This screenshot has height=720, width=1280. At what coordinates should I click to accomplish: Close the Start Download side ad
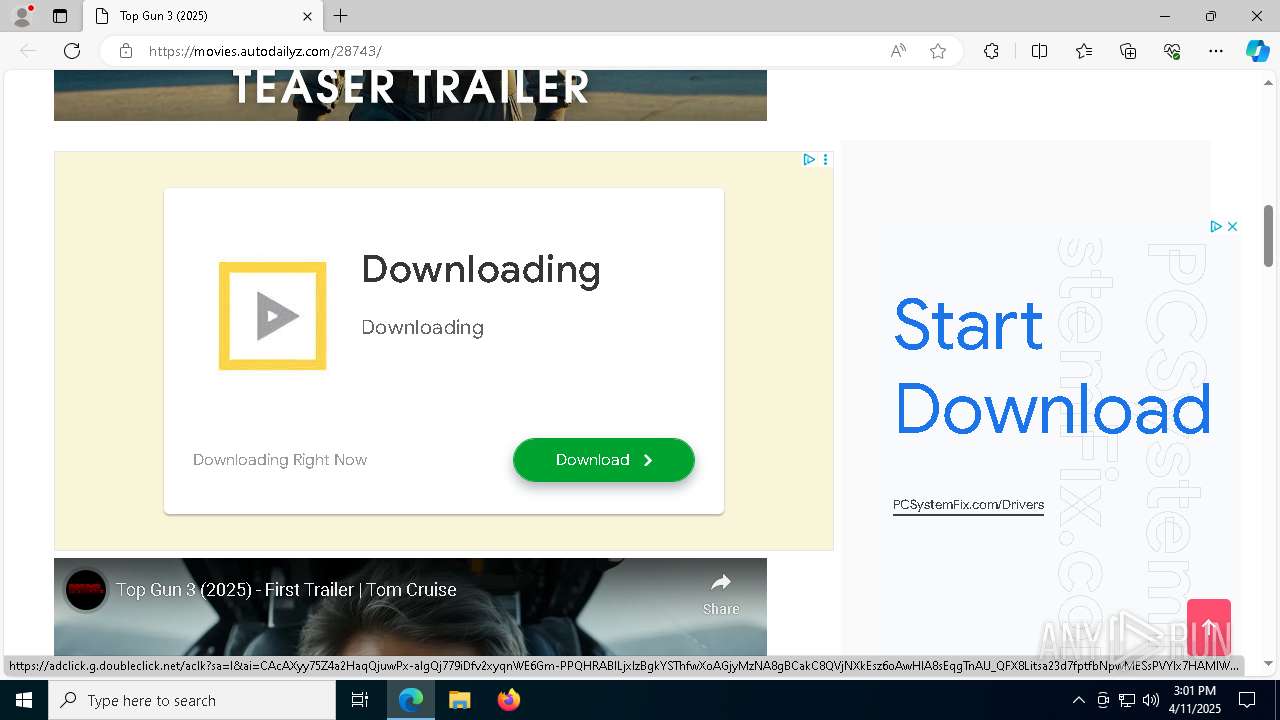1232,227
